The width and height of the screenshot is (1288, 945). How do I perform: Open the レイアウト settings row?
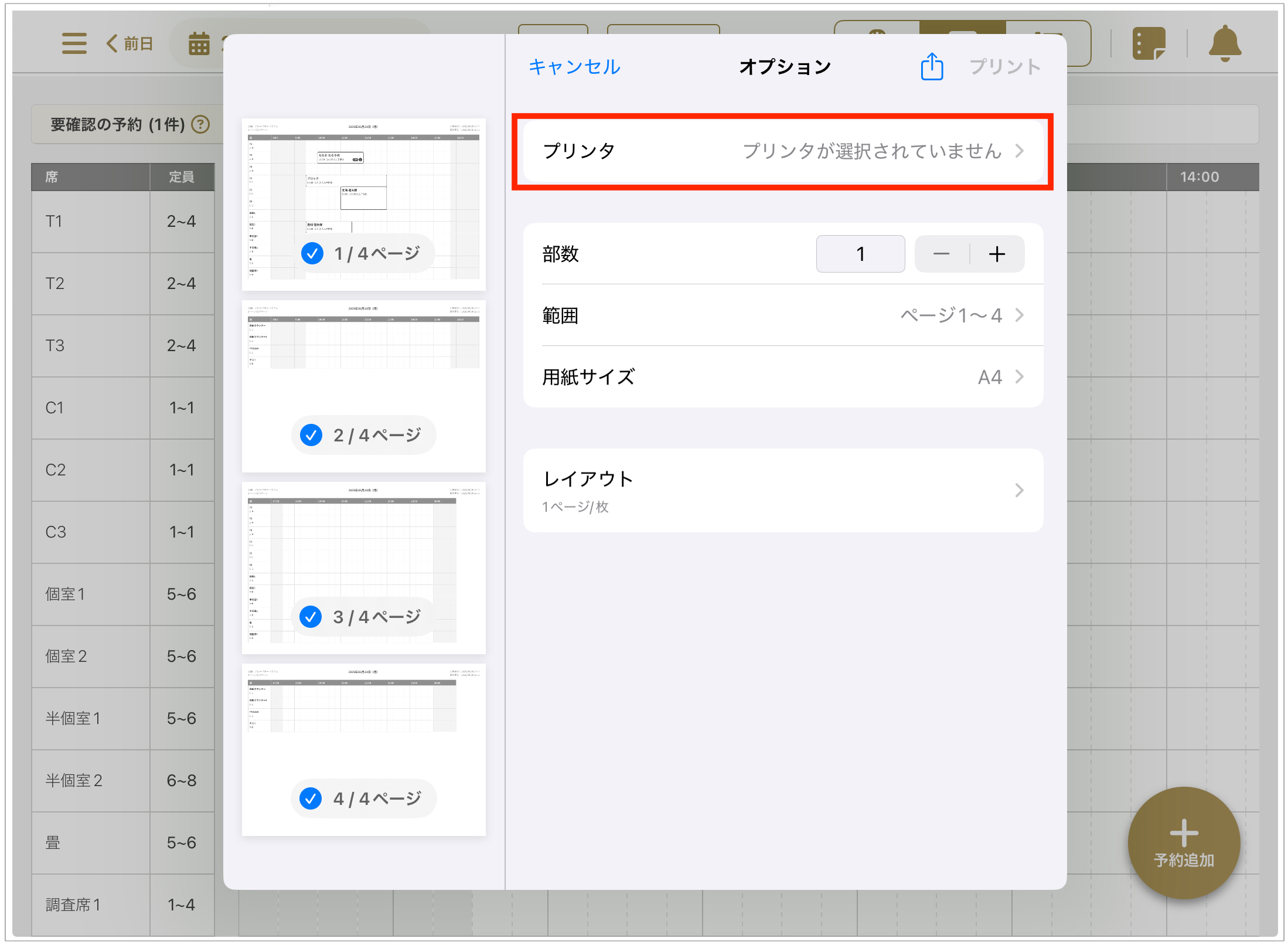coord(782,490)
